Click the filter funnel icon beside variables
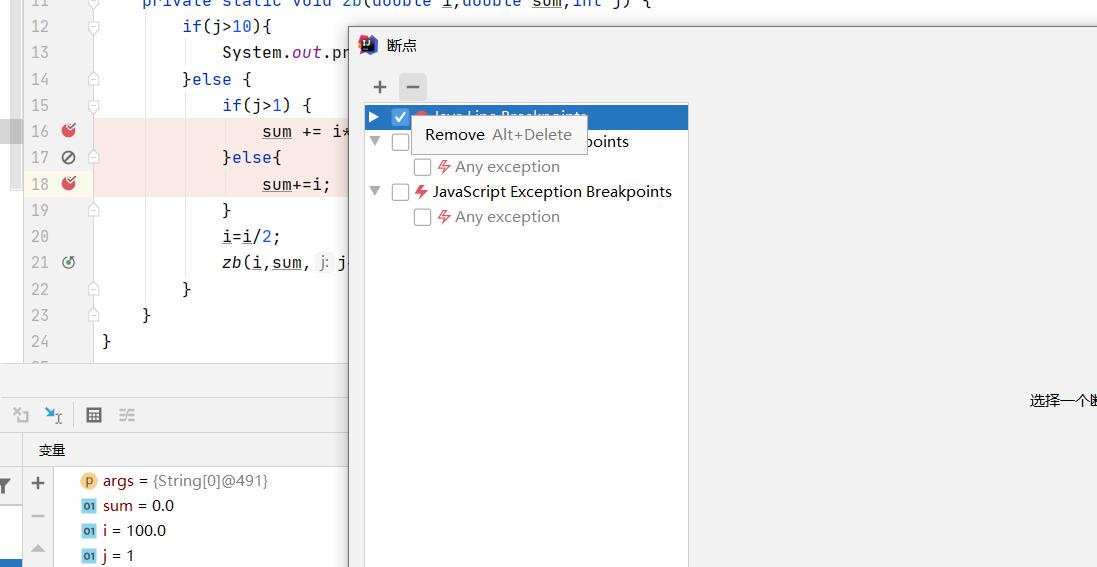The image size is (1097, 567). (x=5, y=486)
